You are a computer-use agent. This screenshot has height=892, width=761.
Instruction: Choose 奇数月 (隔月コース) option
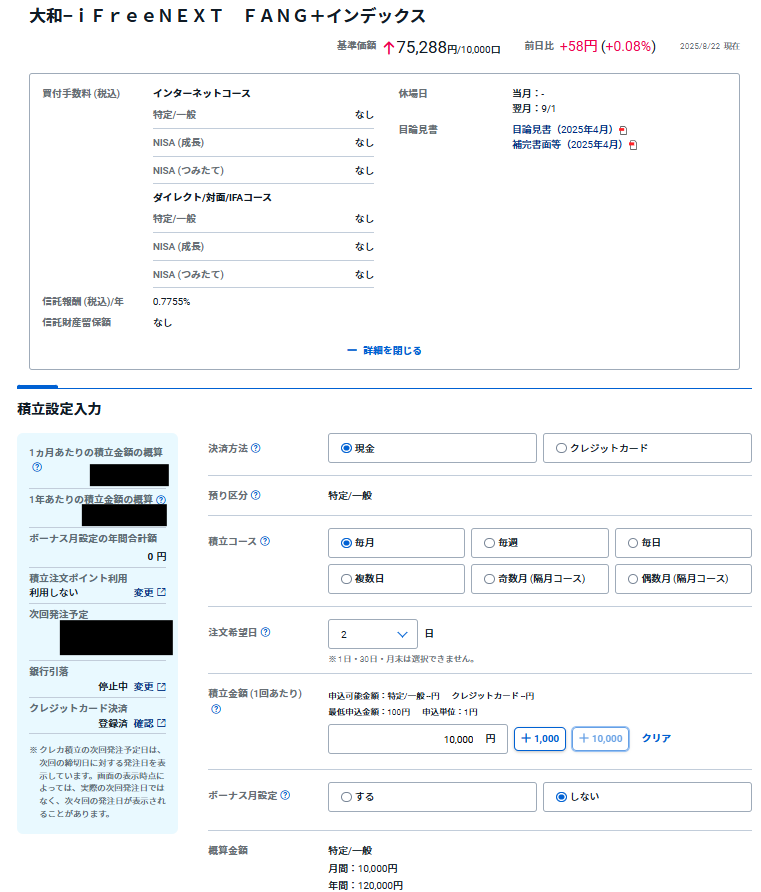coord(540,579)
